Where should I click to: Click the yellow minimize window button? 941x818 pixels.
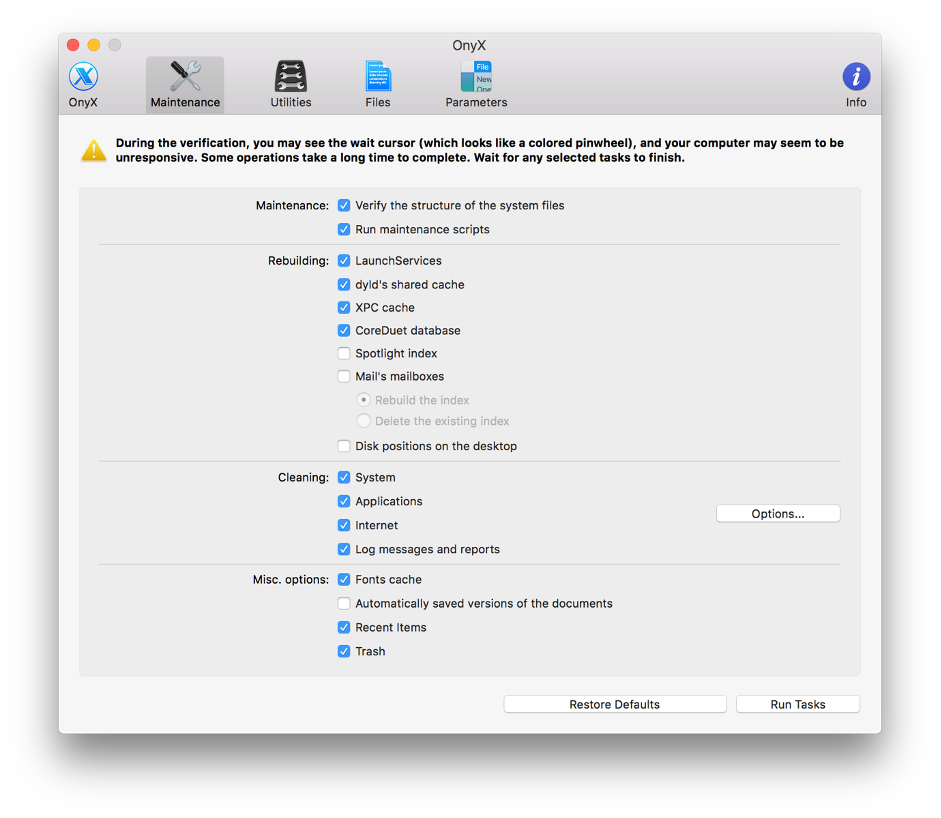point(94,45)
